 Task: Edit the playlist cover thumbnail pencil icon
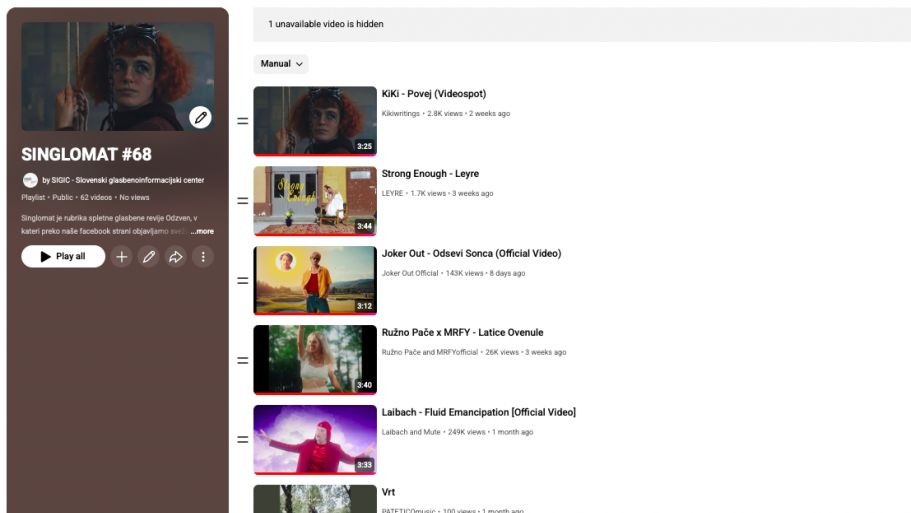[200, 117]
